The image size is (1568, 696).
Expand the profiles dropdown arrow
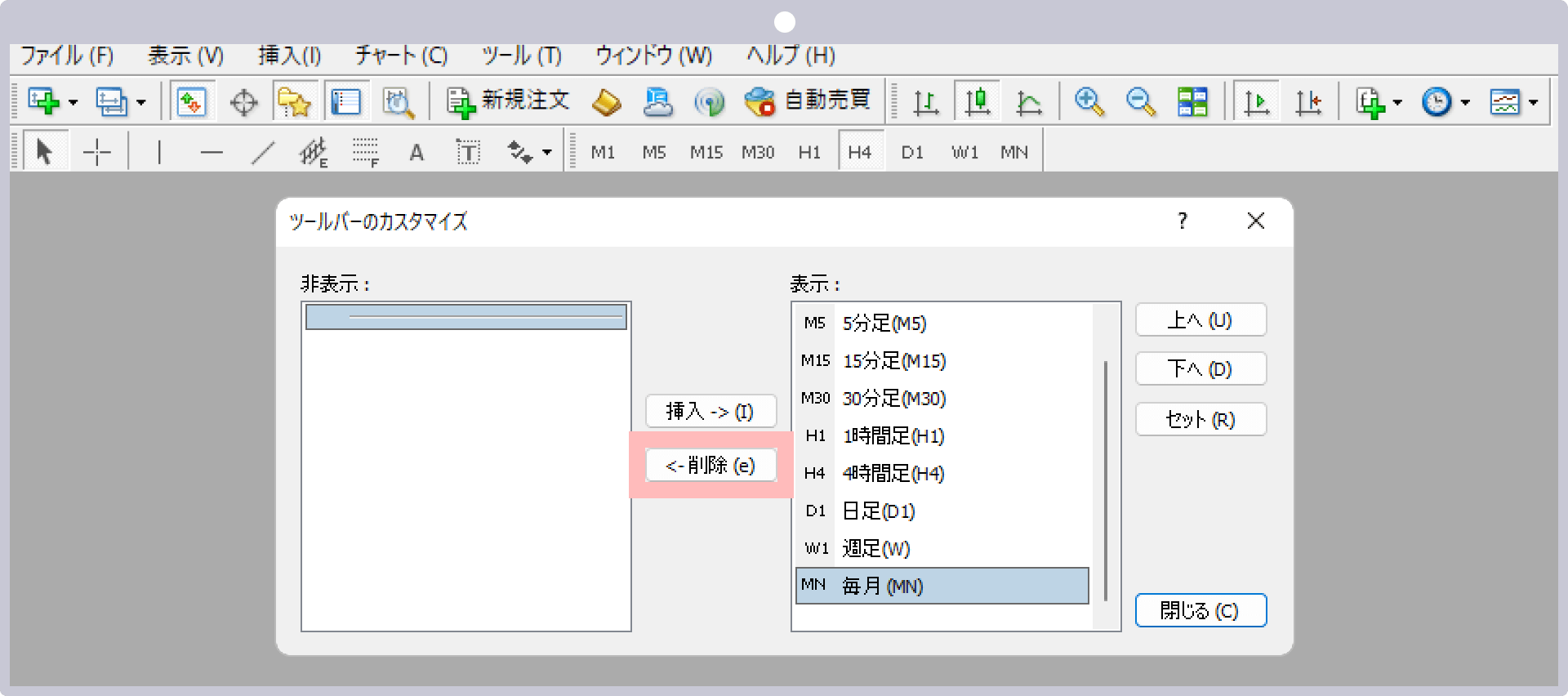(x=141, y=103)
